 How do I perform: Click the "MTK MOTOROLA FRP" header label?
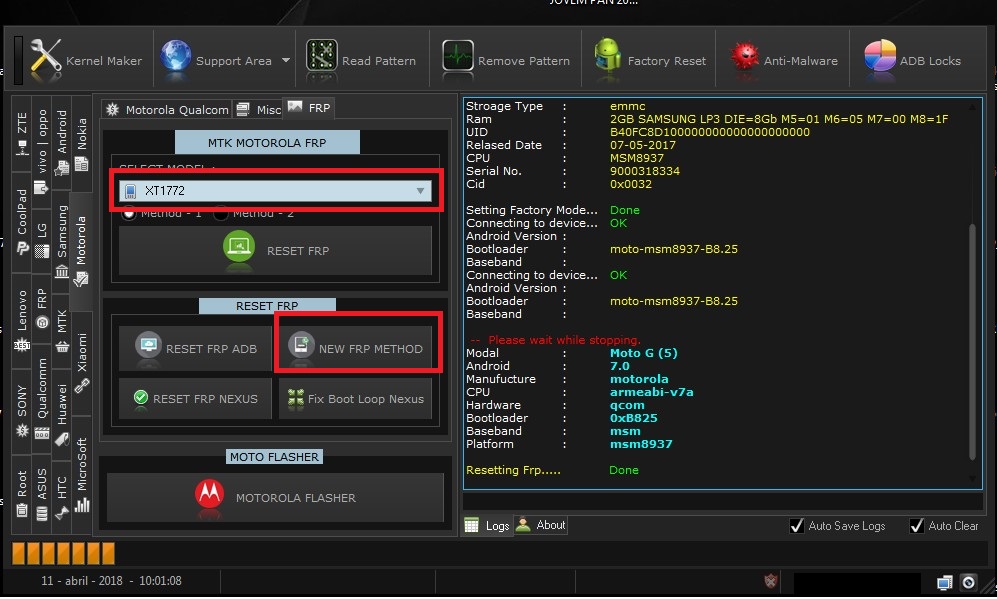pyautogui.click(x=267, y=142)
